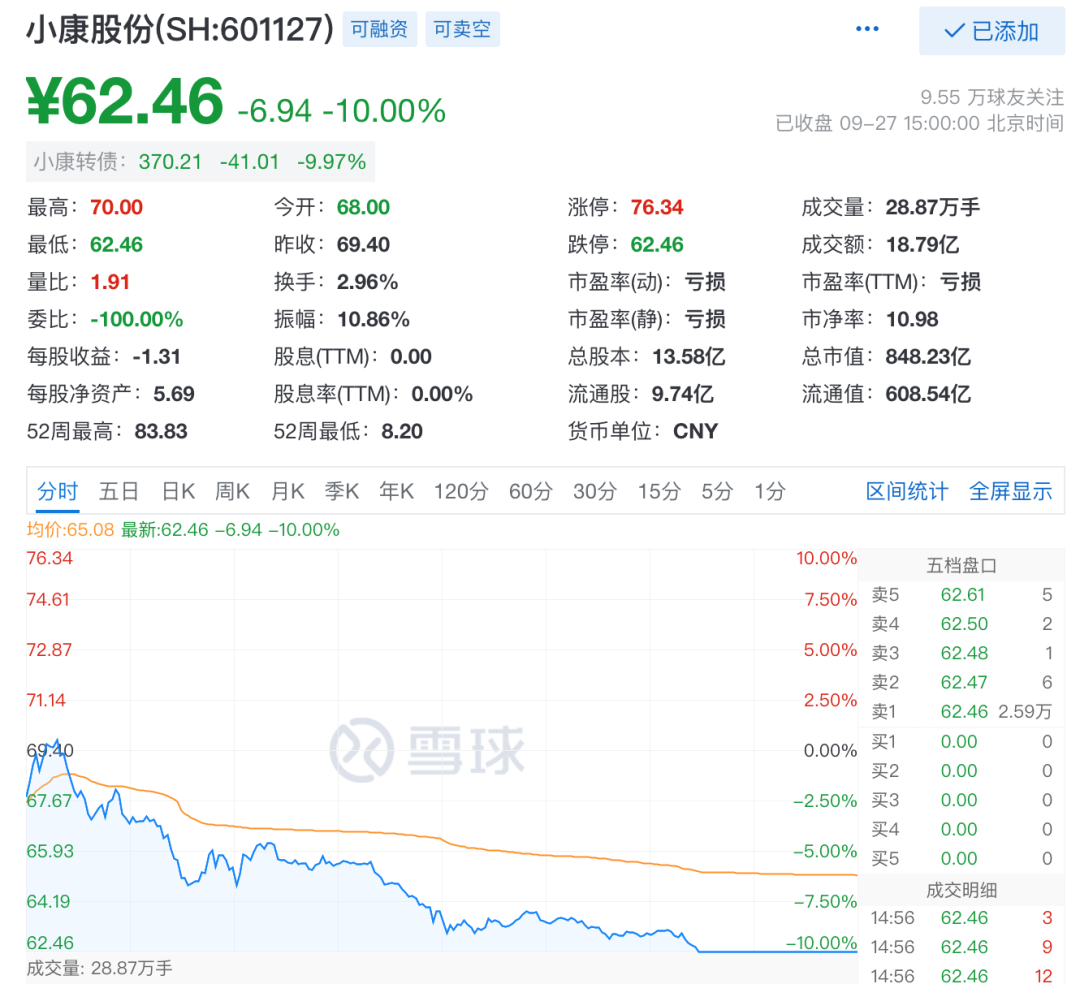Click the 可融资 tag
The image size is (1080, 984).
click(x=380, y=29)
